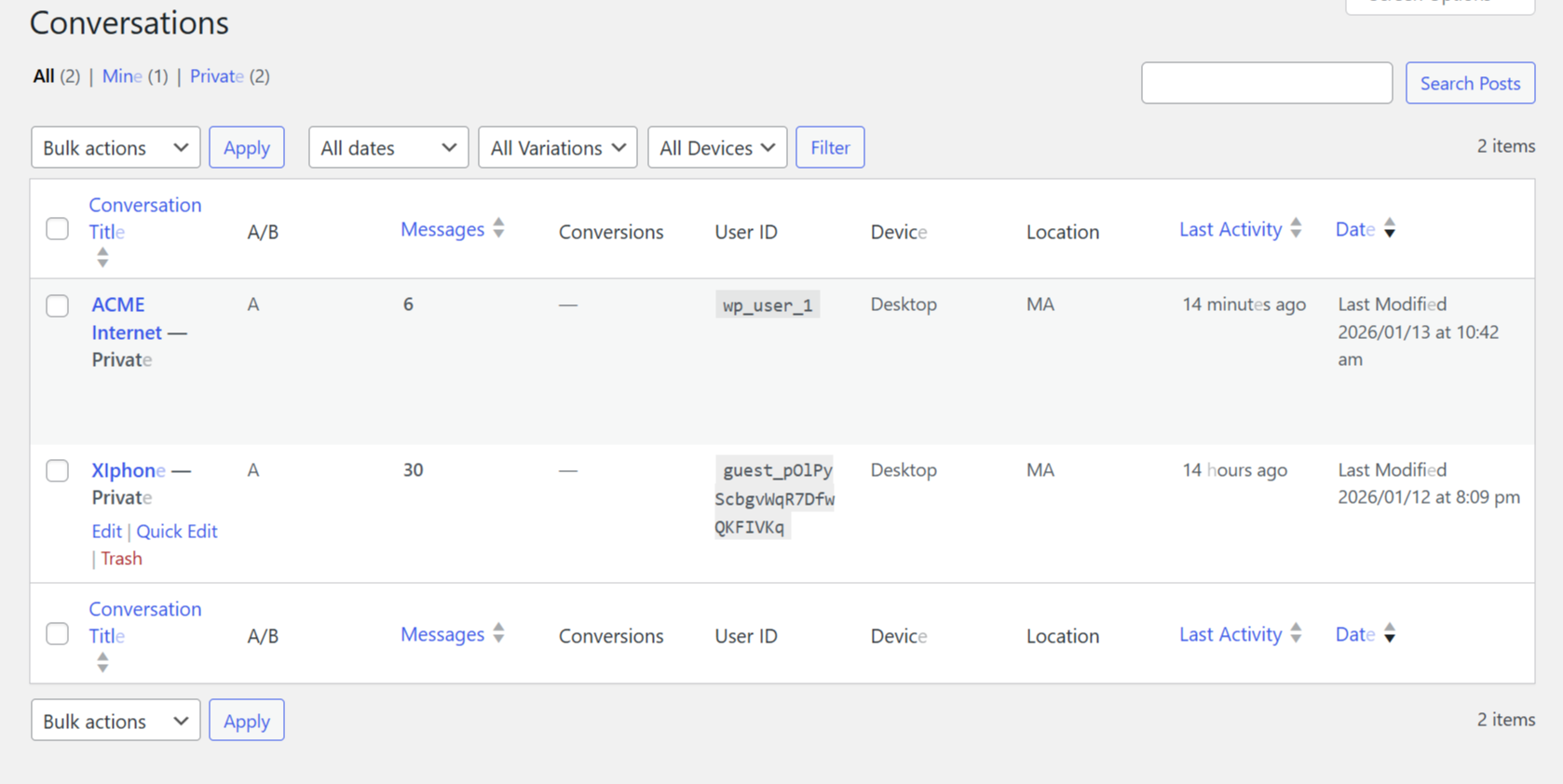Click Date sort arrow in footer row
Viewport: 1563px width, 784px height.
point(1389,633)
